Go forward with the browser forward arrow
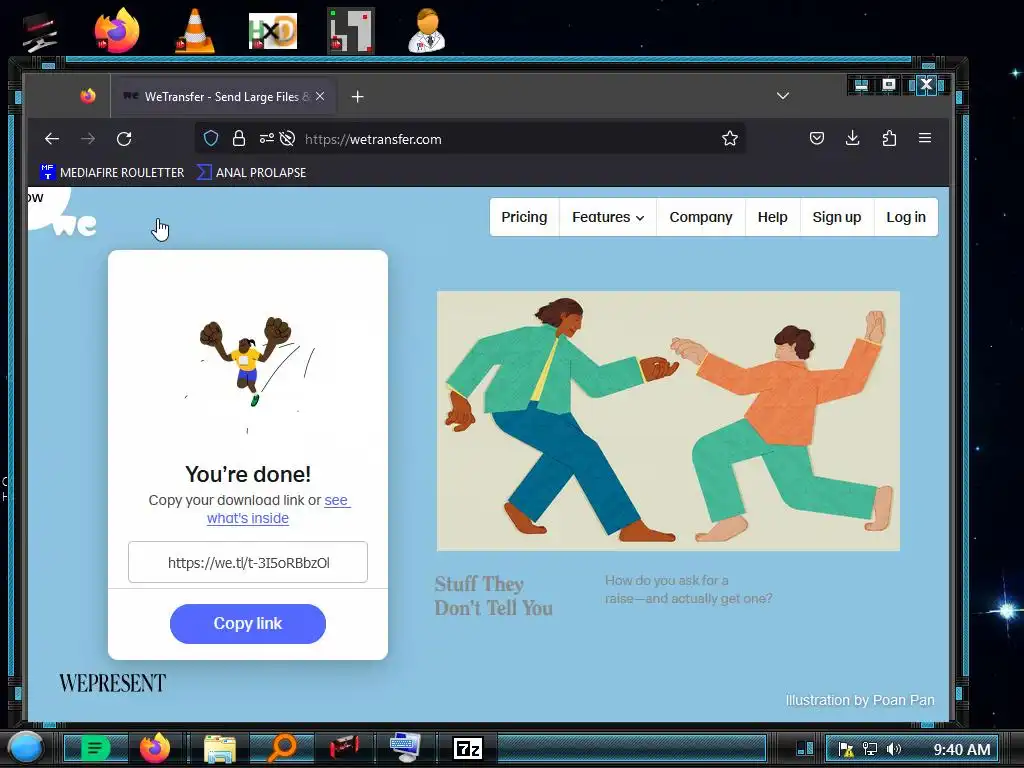The height and width of the screenshot is (768, 1024). pos(88,138)
